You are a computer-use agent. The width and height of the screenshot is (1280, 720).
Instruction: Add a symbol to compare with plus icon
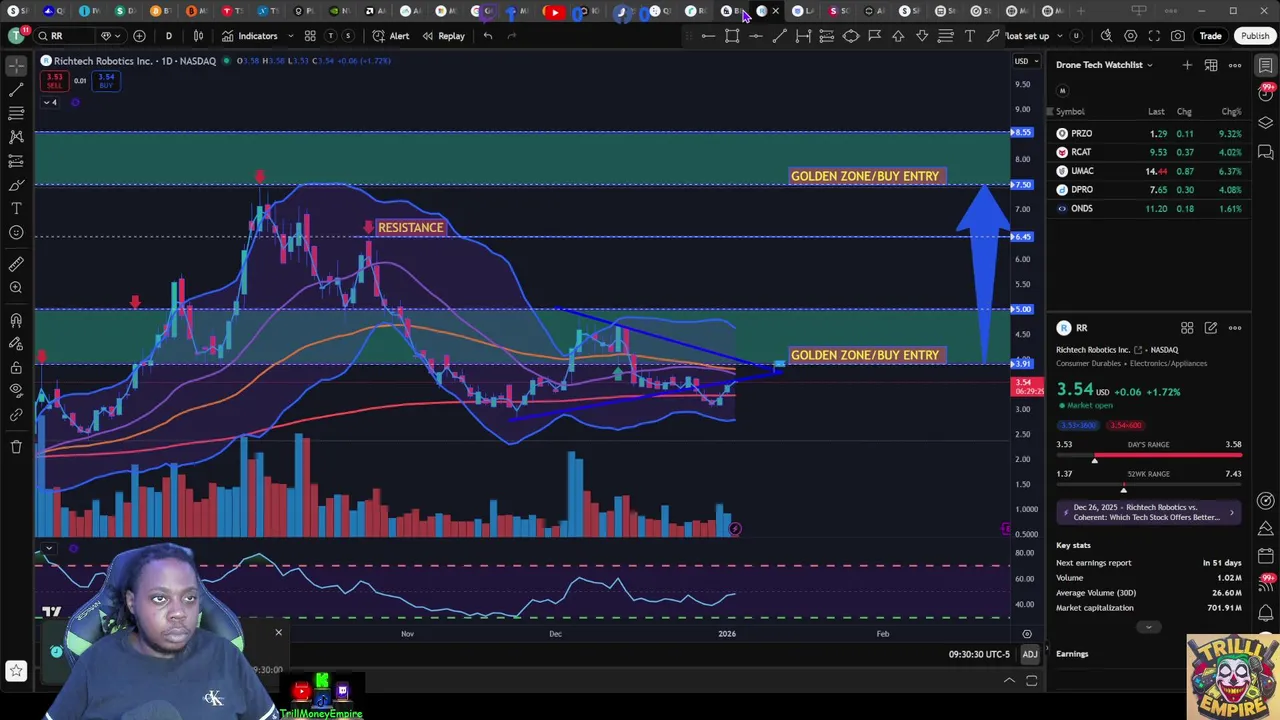(139, 36)
